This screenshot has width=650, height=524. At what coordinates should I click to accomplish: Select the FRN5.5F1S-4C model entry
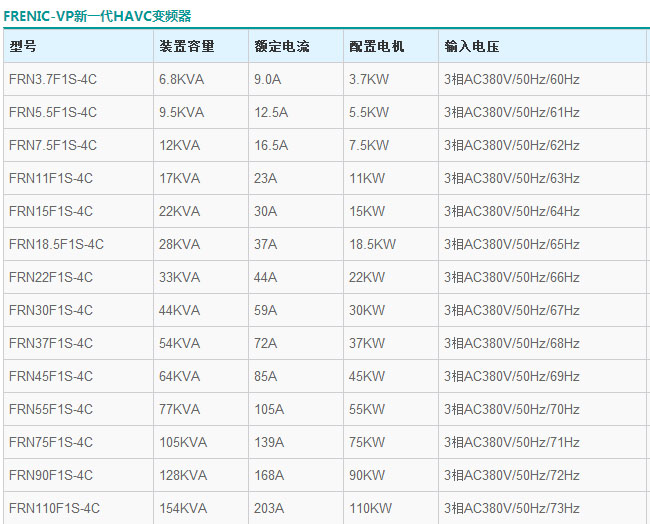click(53, 112)
